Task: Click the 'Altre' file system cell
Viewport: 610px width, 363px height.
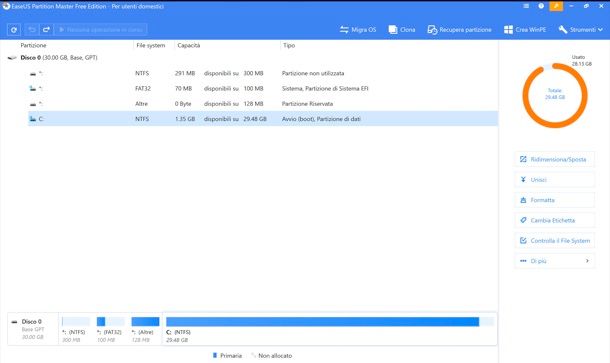Action: pos(141,103)
